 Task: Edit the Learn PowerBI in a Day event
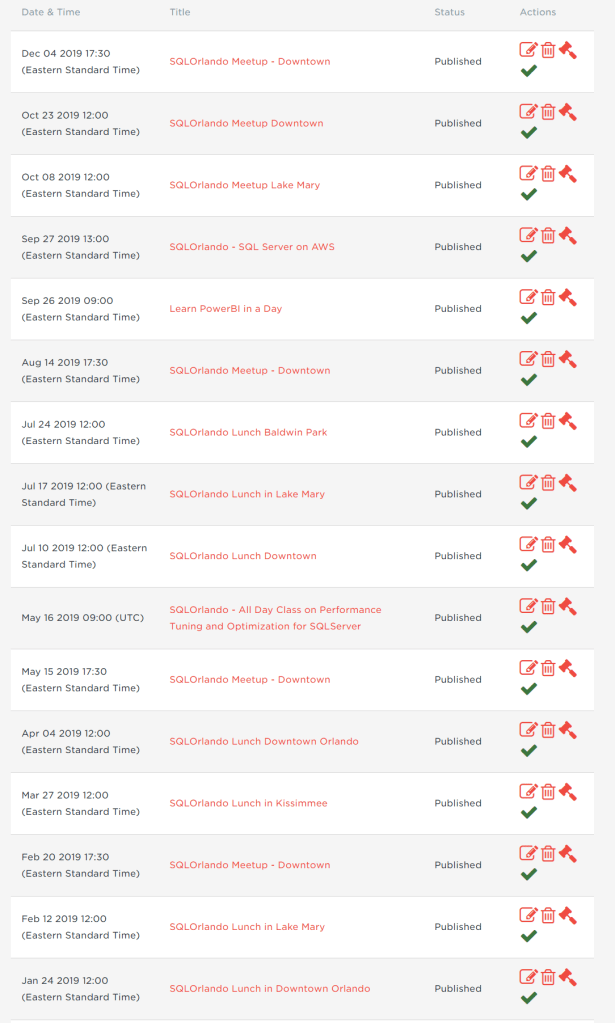point(528,297)
